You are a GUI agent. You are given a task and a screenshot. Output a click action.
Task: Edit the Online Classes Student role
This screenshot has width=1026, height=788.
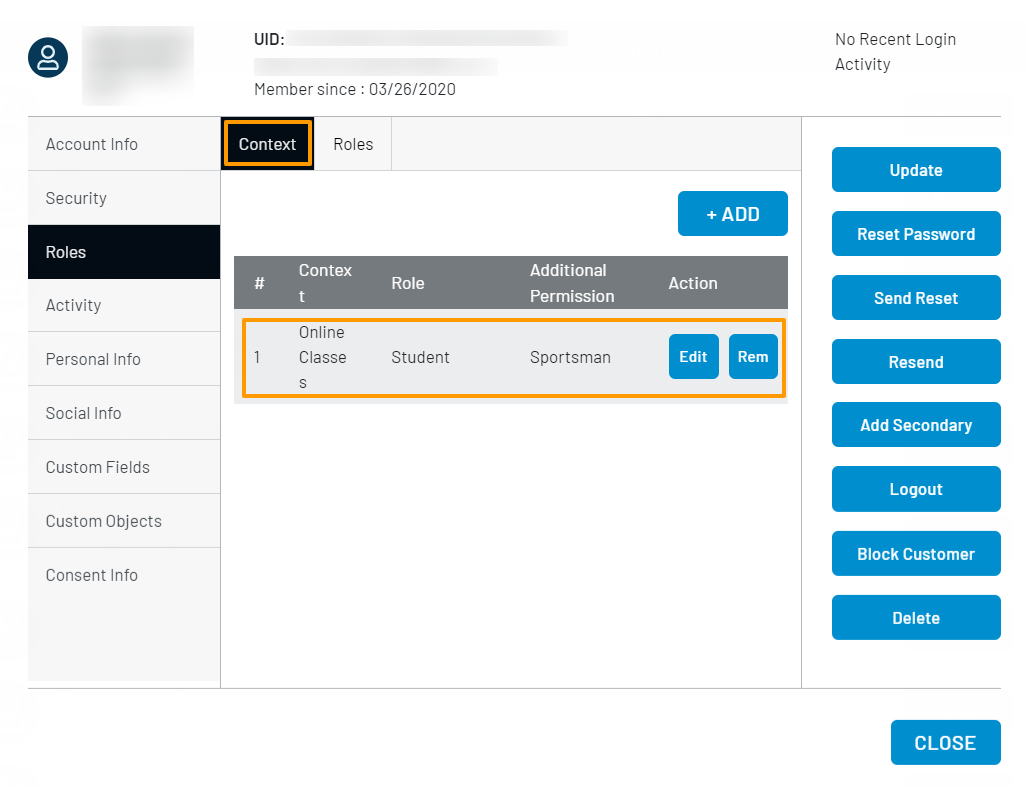pyautogui.click(x=693, y=356)
